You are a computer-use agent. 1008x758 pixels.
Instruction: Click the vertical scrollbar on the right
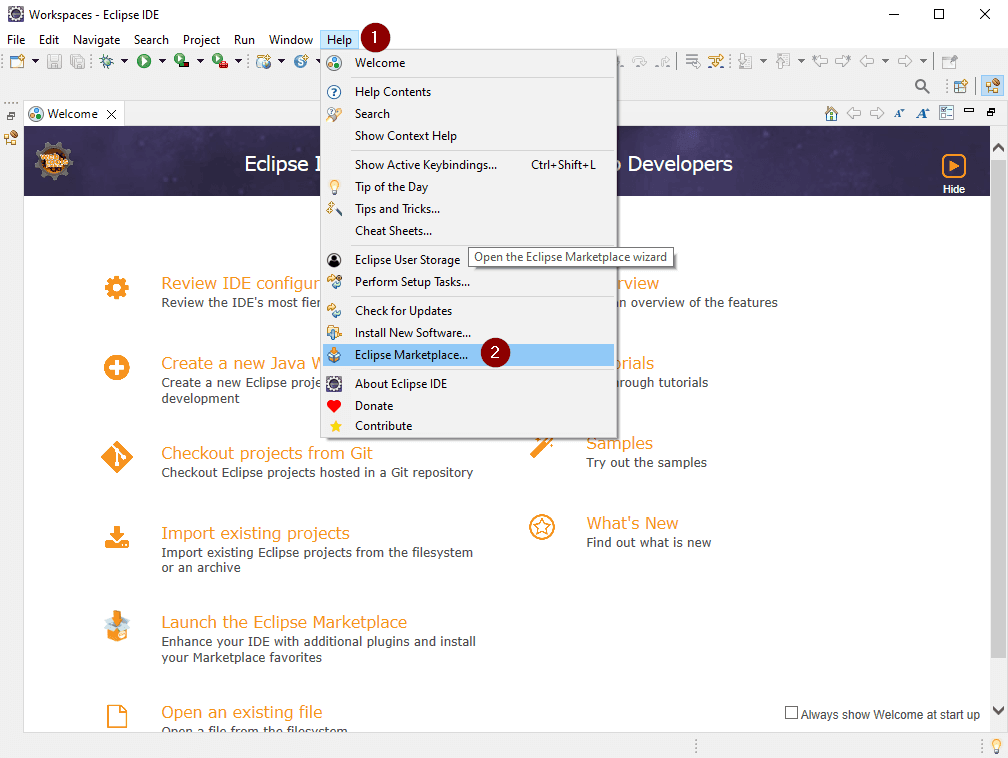click(997, 400)
